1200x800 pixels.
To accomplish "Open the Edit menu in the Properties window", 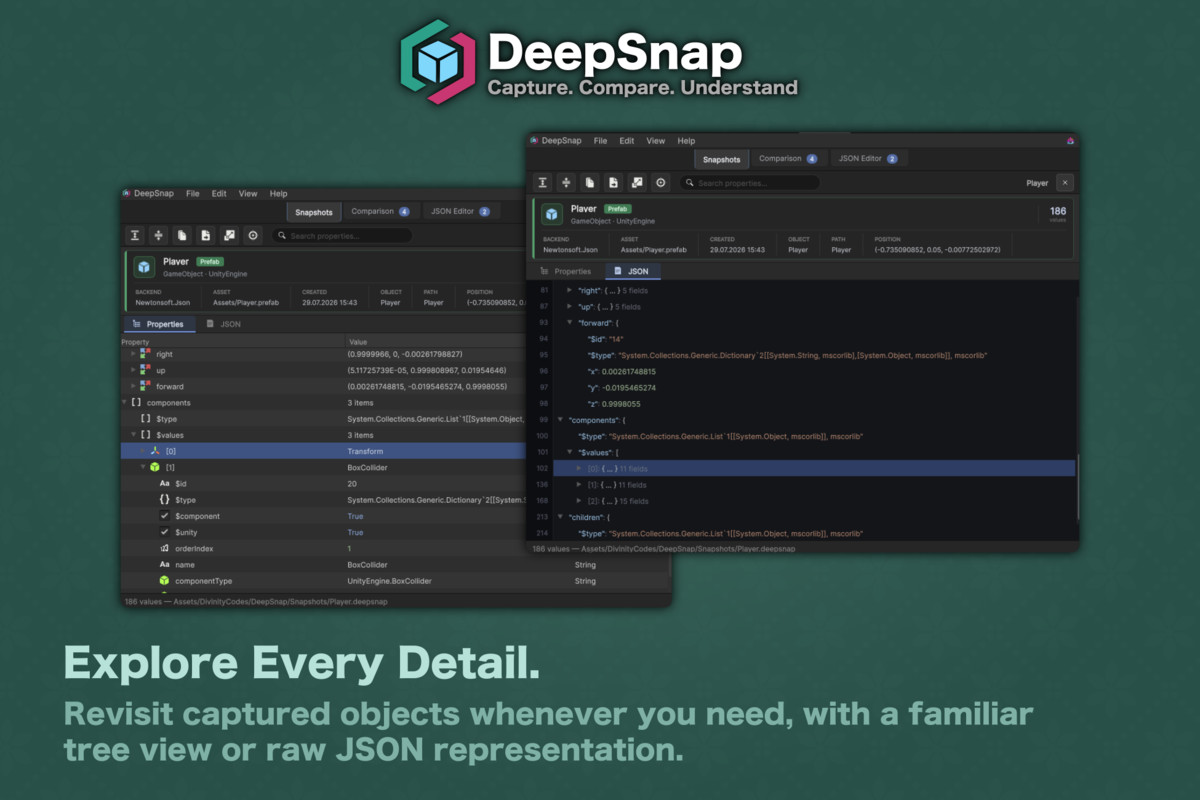I will 219,194.
